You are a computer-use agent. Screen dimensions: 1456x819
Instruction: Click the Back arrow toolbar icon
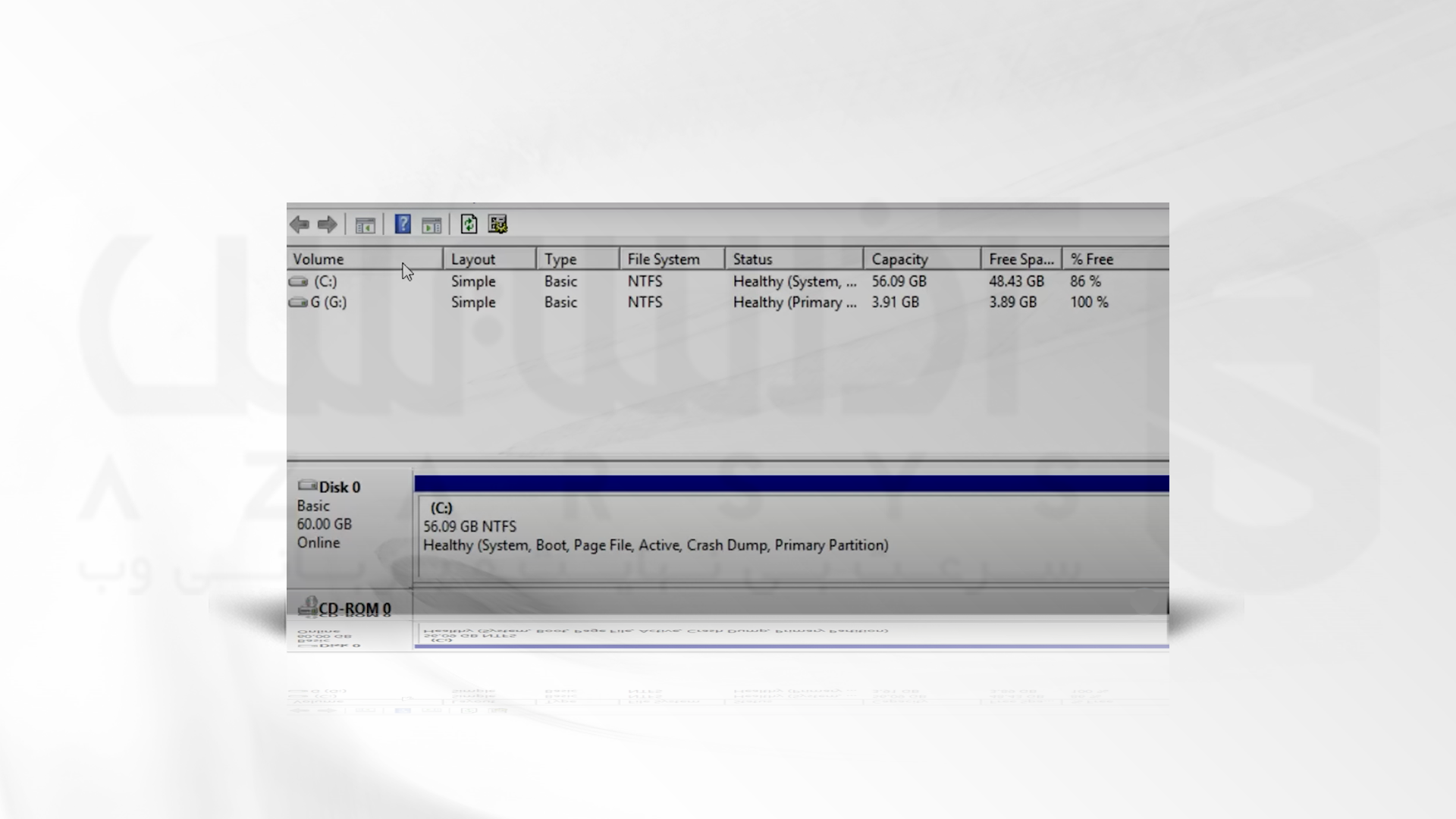(300, 224)
